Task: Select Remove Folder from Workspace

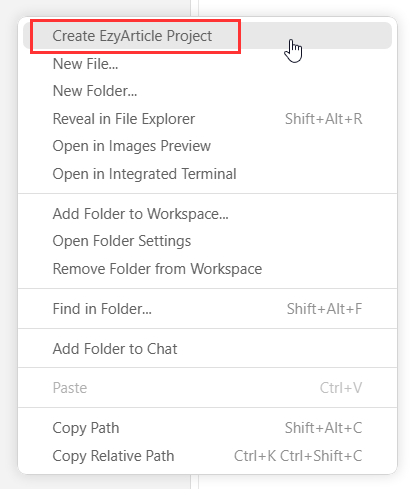Action: click(207, 269)
